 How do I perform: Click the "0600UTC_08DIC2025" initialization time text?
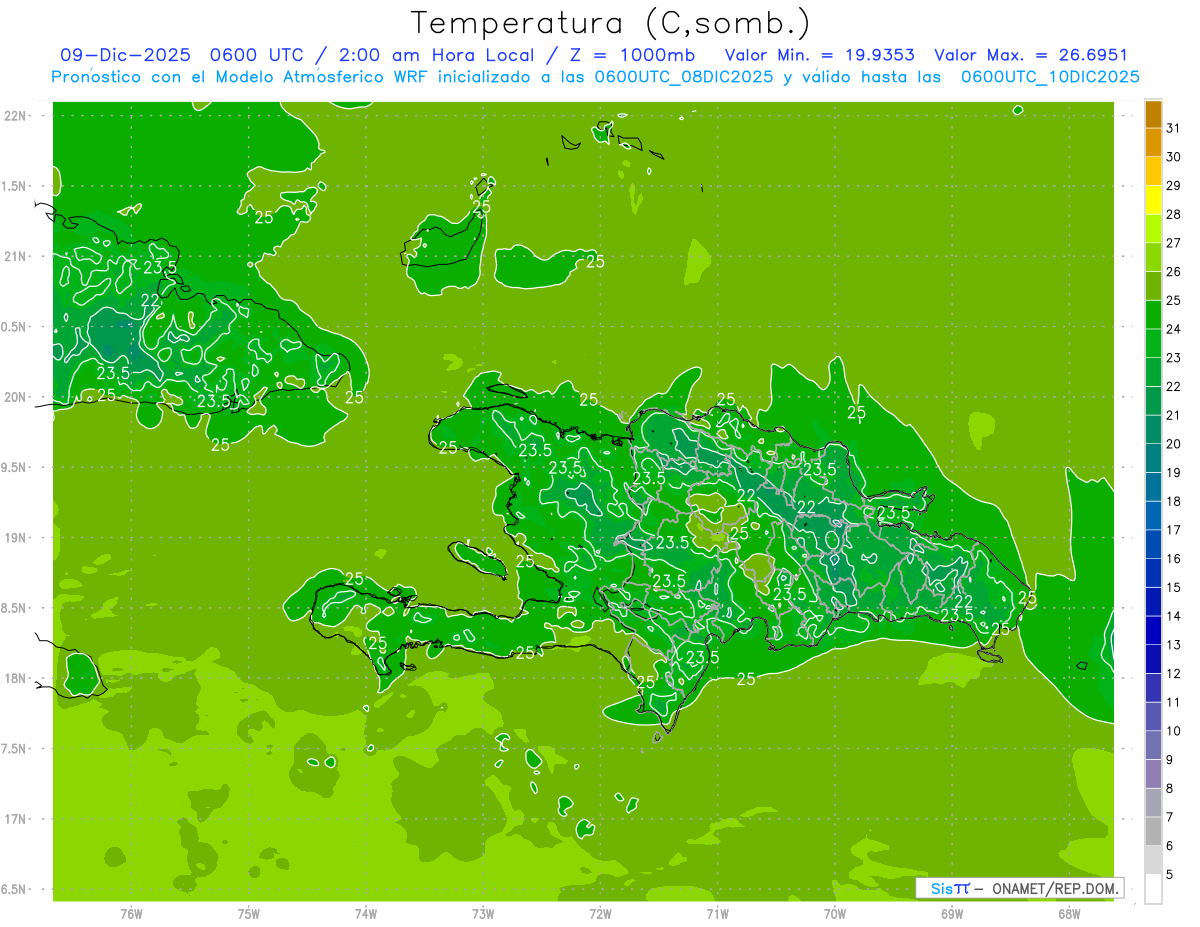coord(684,77)
